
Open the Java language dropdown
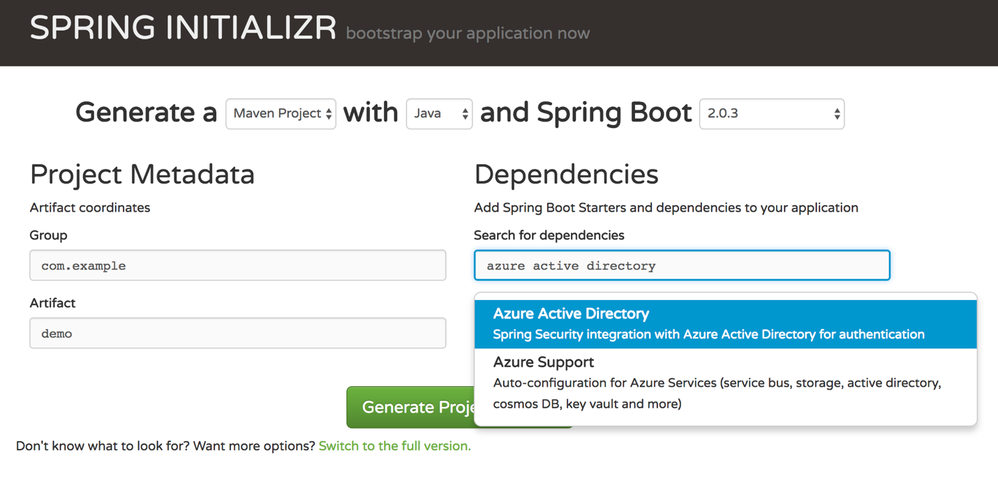point(439,114)
